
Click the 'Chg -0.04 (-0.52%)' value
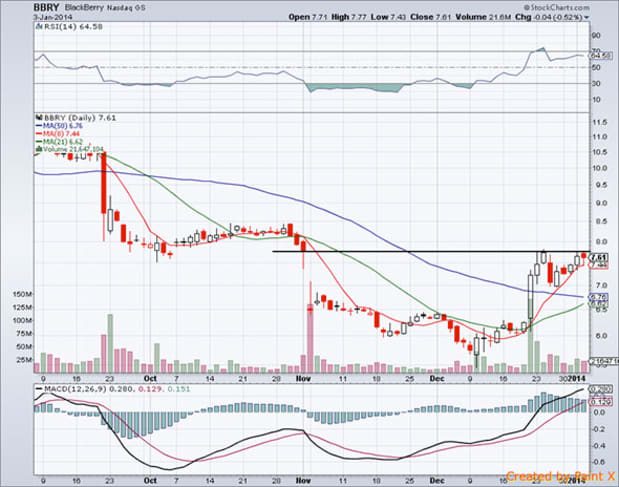point(549,17)
